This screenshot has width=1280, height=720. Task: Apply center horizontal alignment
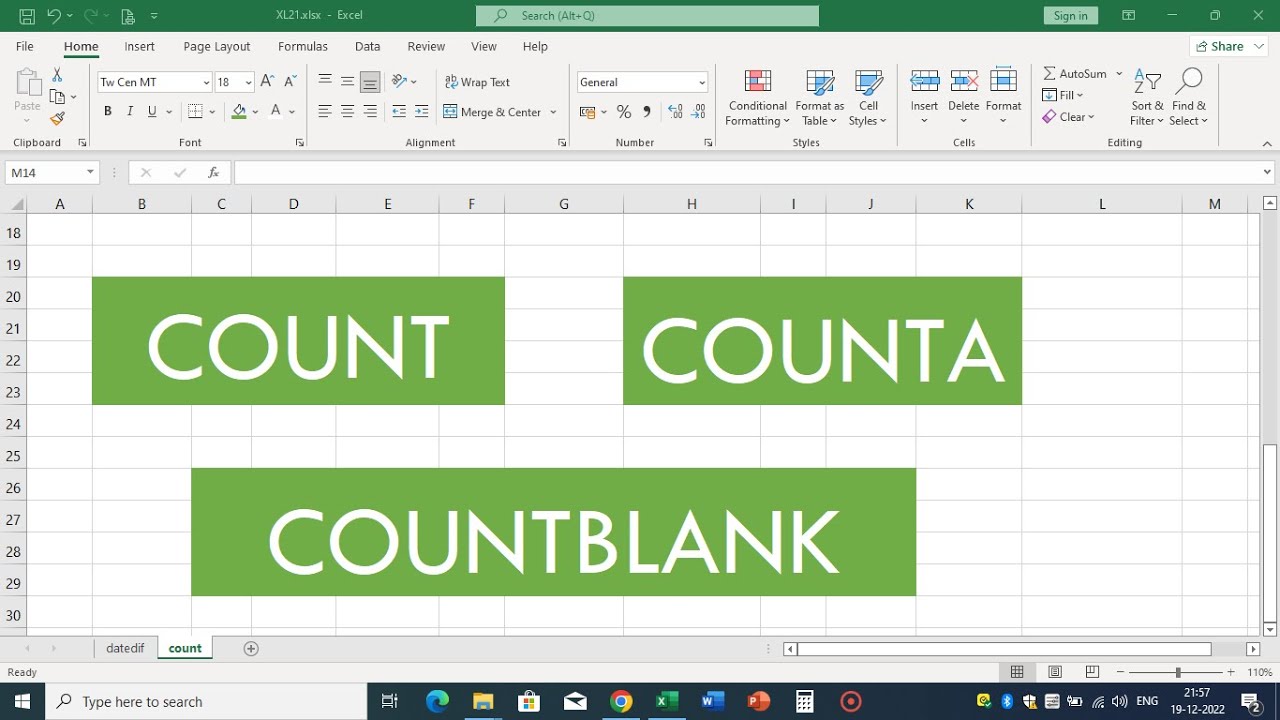[x=347, y=112]
